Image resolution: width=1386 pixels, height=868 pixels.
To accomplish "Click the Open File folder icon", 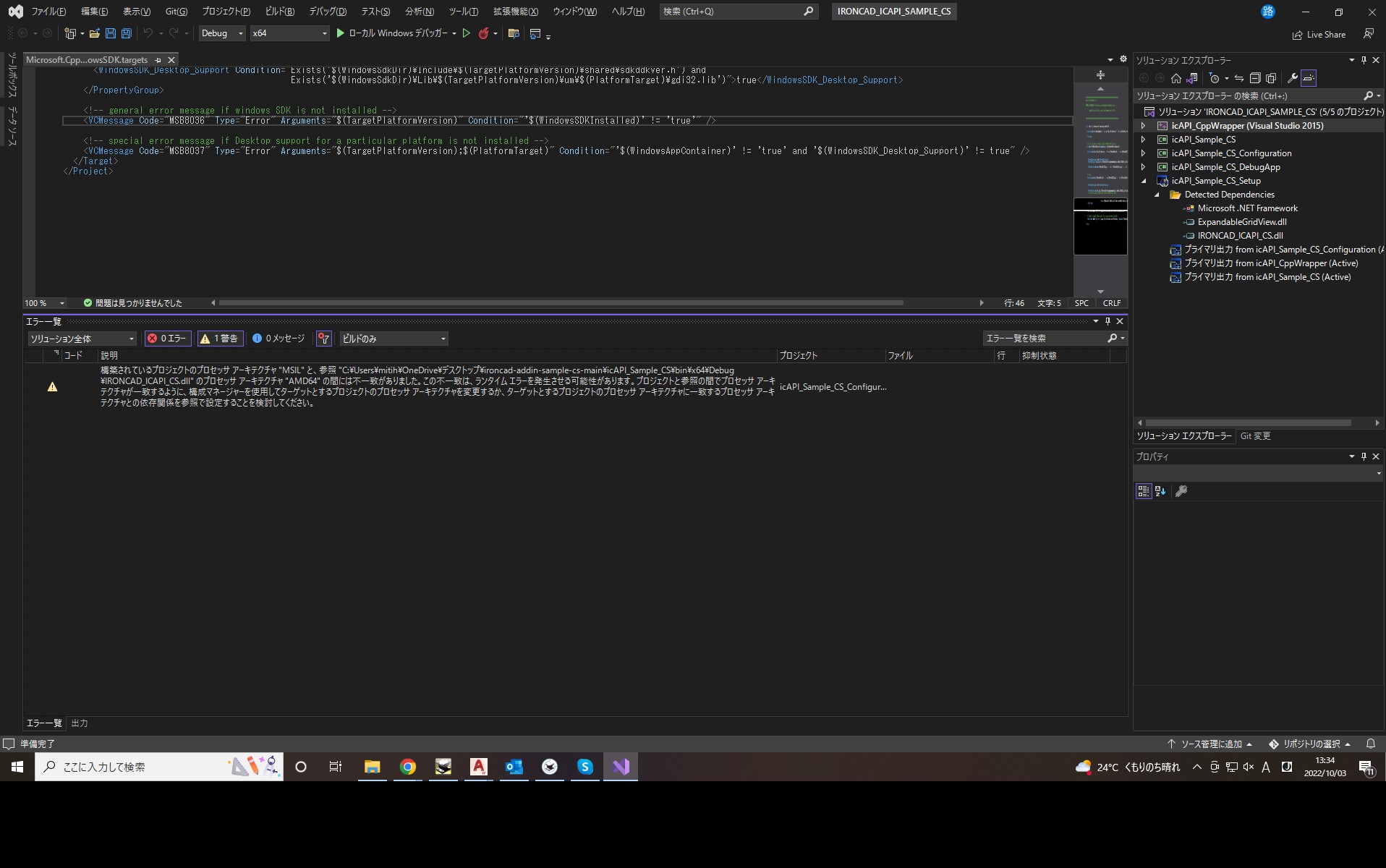I will tap(94, 33).
